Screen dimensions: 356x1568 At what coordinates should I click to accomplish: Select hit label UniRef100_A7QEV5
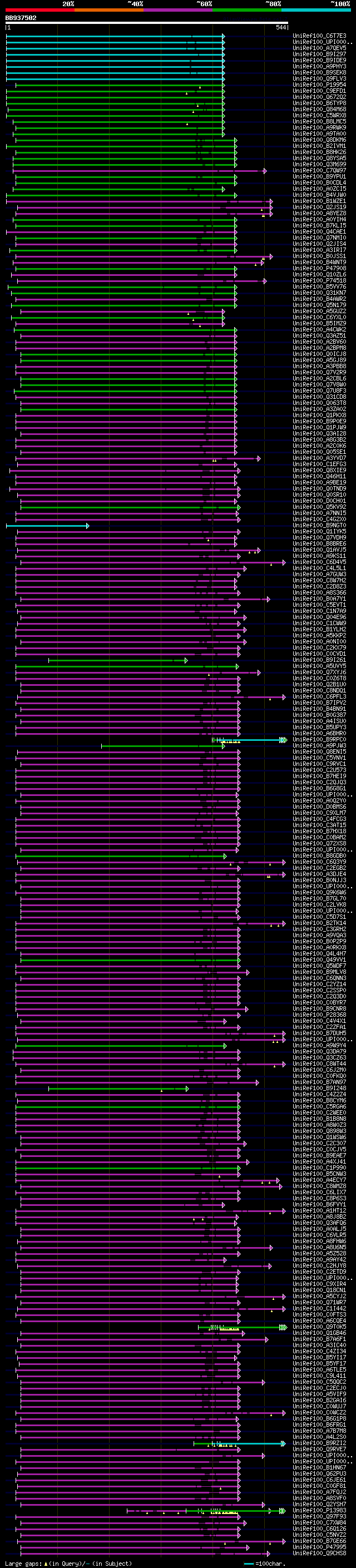319,48
